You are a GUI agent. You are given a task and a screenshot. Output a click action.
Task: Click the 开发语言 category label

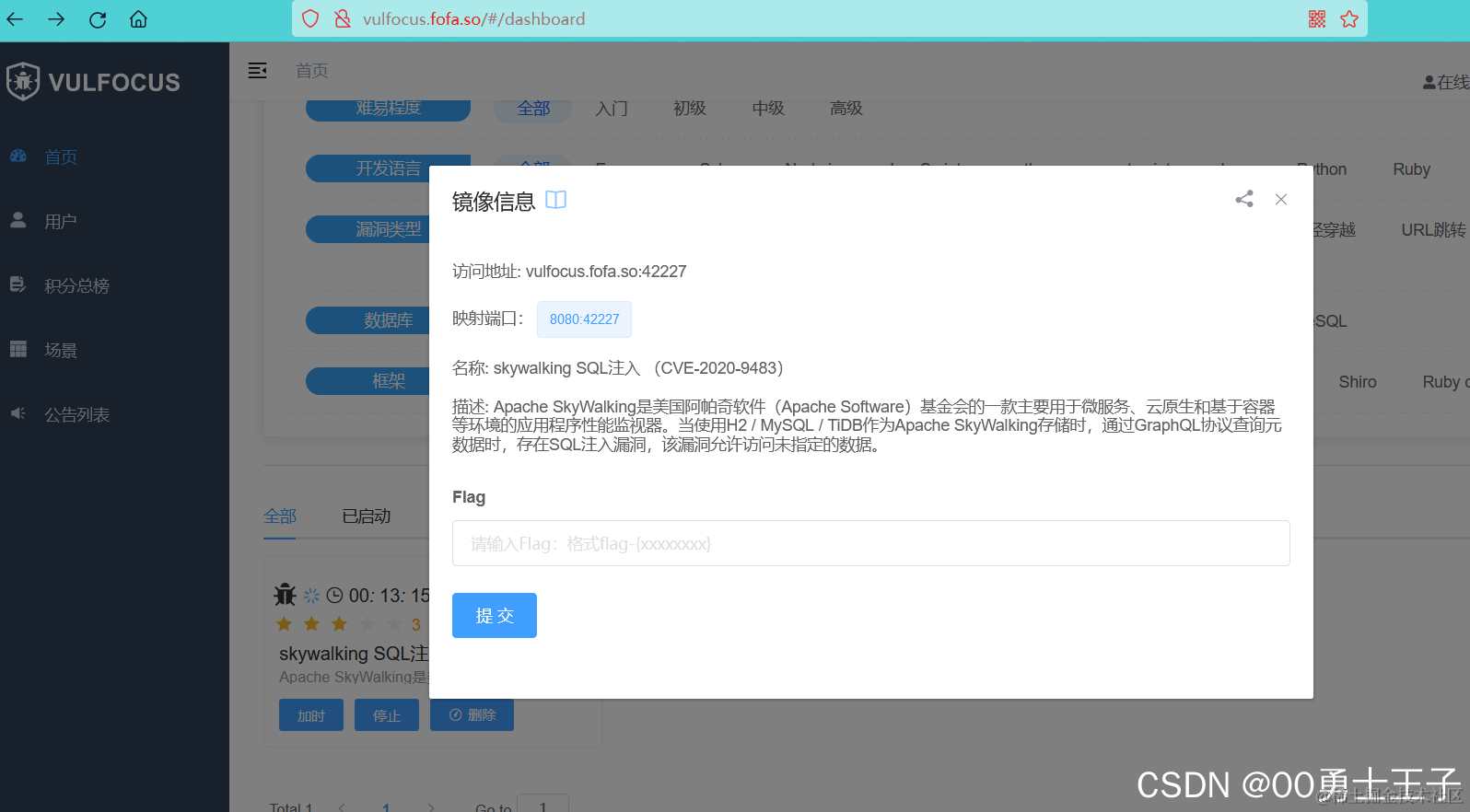click(x=388, y=168)
